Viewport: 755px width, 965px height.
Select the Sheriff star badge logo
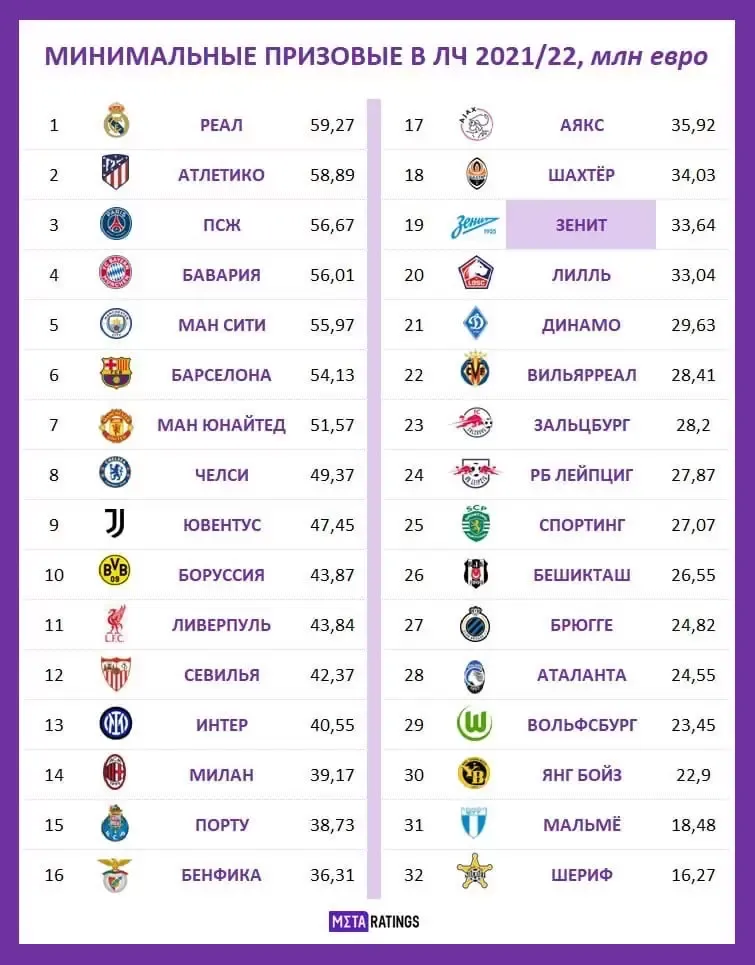click(x=475, y=874)
